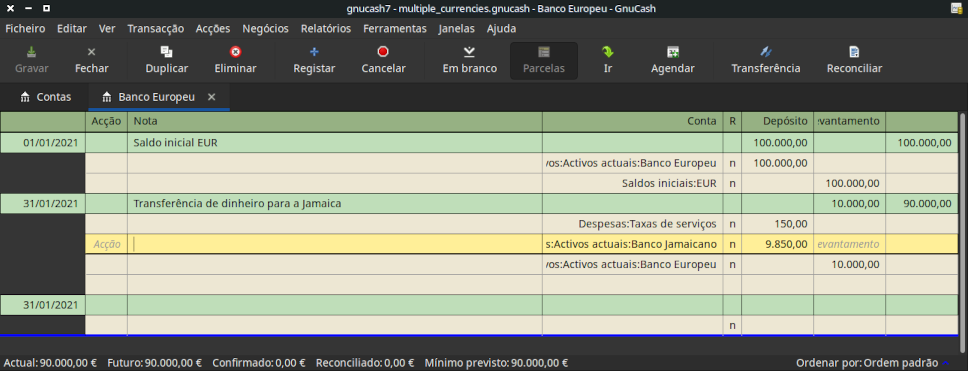Click 'Ordenar por: Ordem padrão' status text
This screenshot has width=968, height=371.
pos(867,363)
